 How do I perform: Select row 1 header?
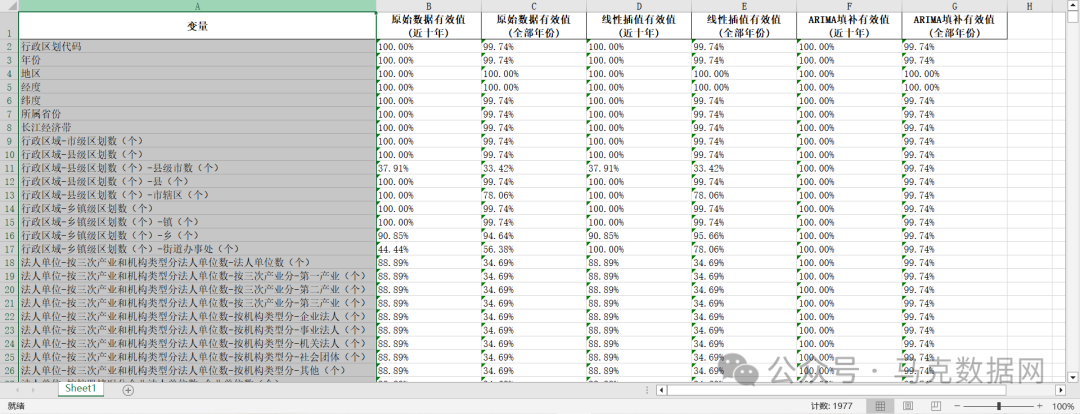coord(9,26)
